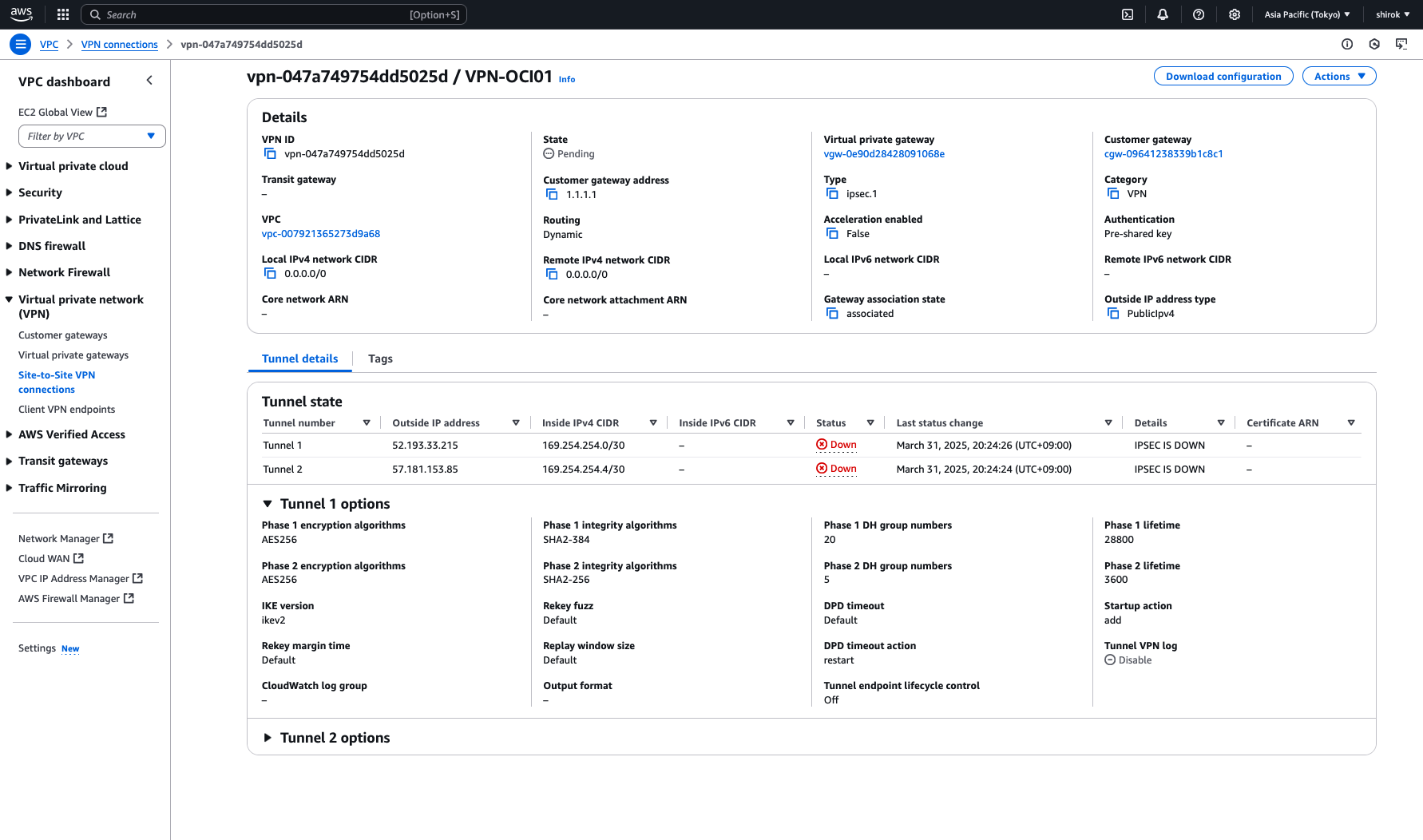Click Tunnel 2 Down status

[x=836, y=470]
